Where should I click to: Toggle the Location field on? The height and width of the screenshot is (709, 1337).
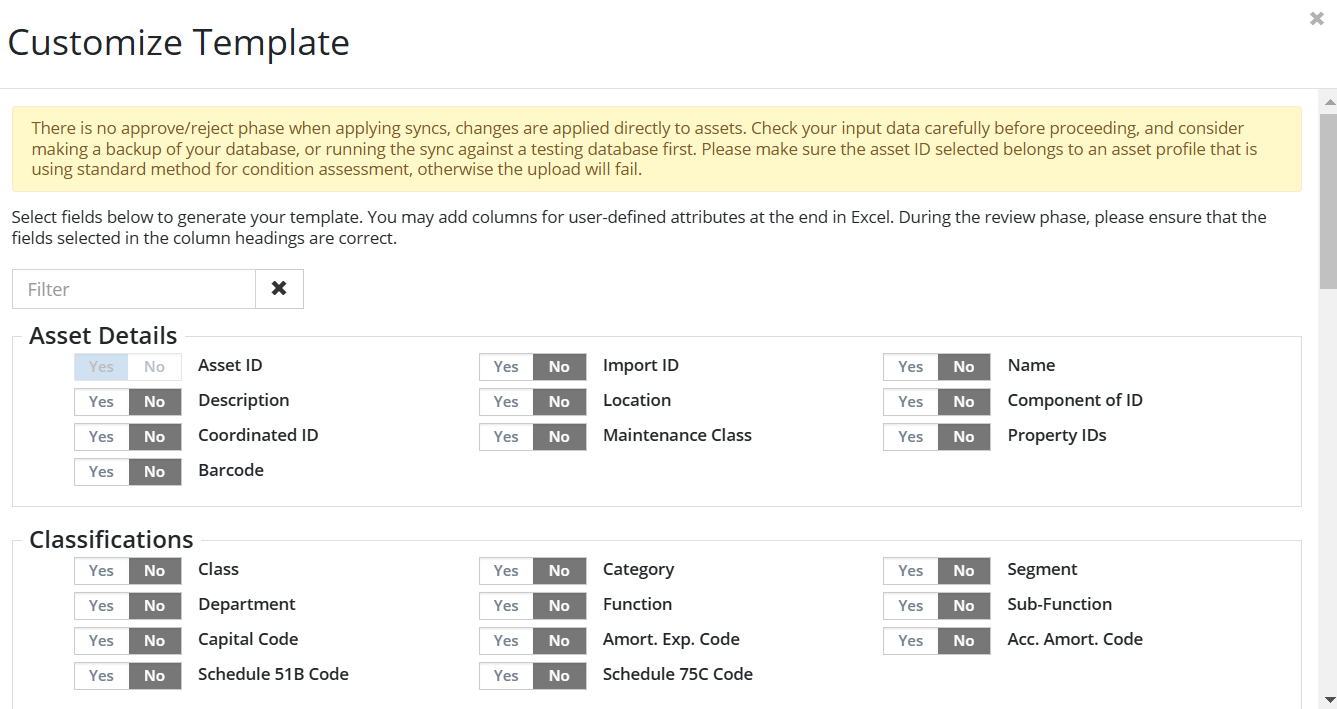pos(506,402)
